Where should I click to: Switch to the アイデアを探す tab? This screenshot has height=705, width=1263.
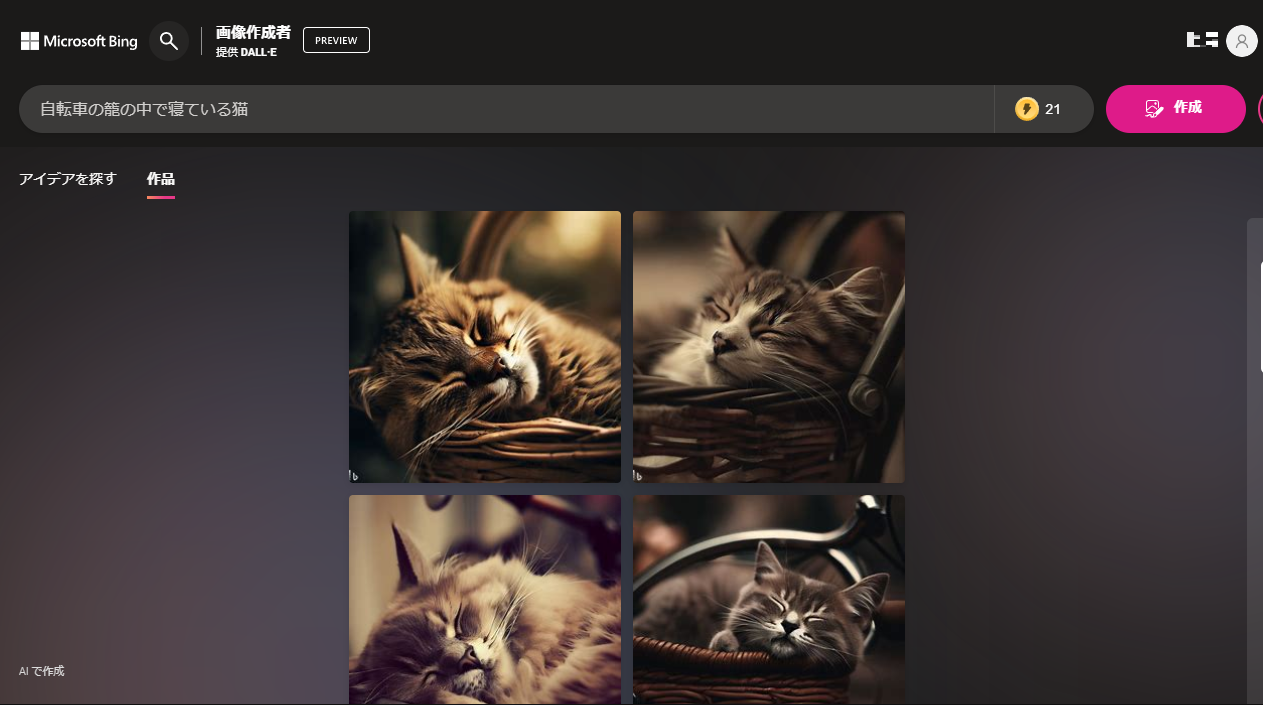pos(67,178)
